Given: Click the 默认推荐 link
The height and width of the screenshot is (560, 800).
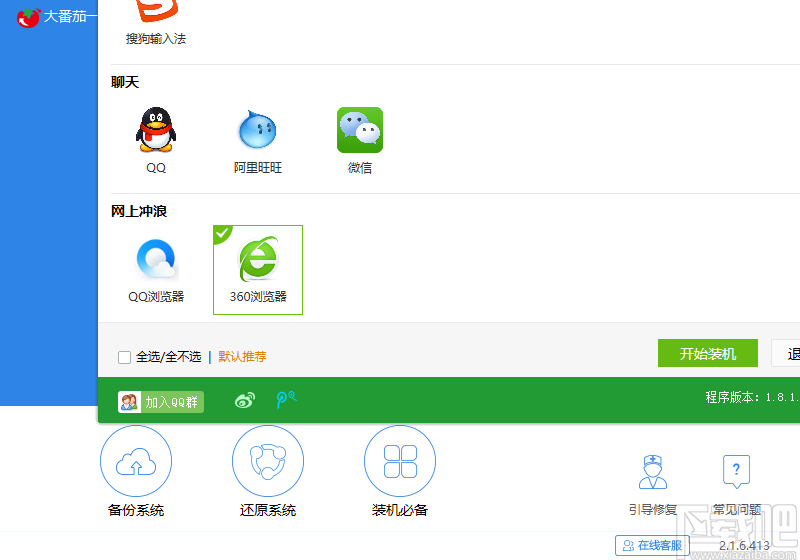Looking at the screenshot, I should point(242,357).
